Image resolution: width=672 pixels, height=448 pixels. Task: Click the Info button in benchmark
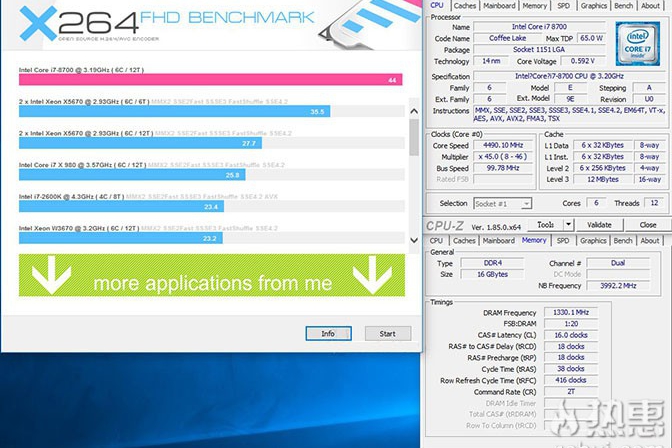[328, 334]
